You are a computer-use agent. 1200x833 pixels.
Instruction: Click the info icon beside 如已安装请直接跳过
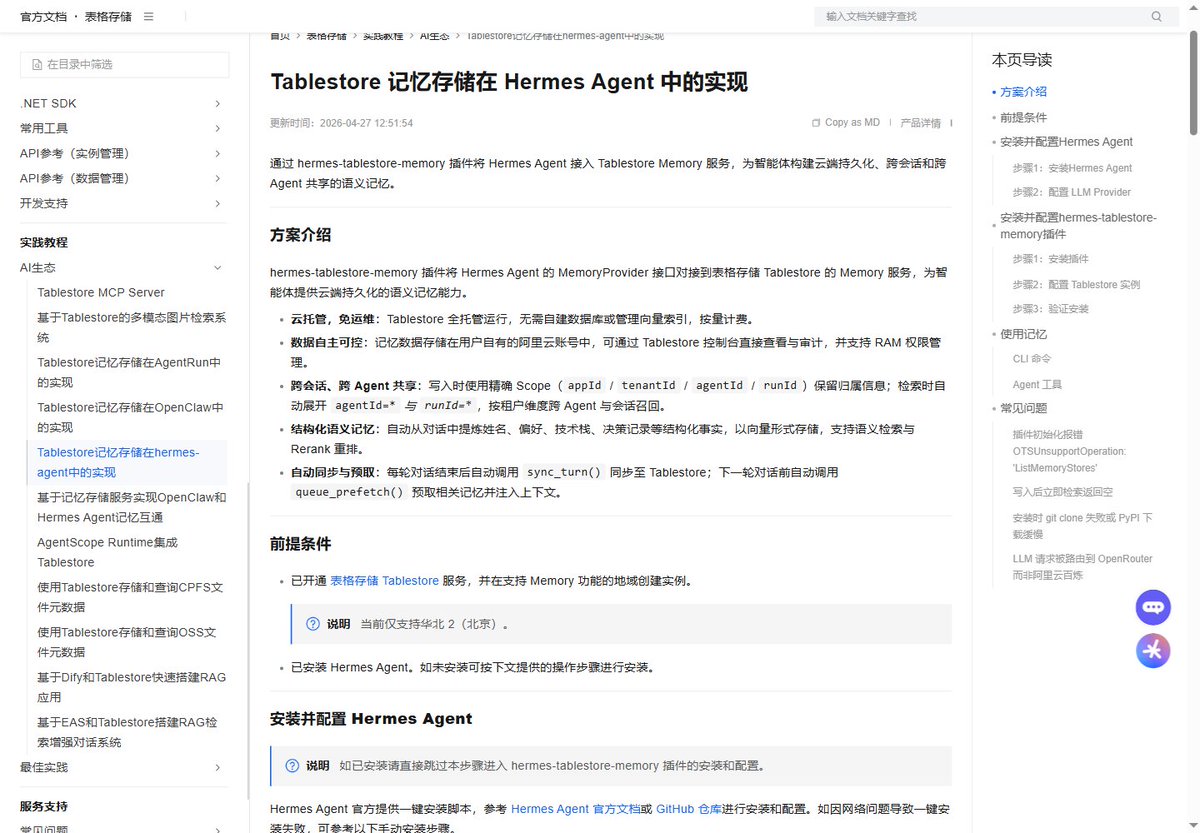[x=292, y=766]
